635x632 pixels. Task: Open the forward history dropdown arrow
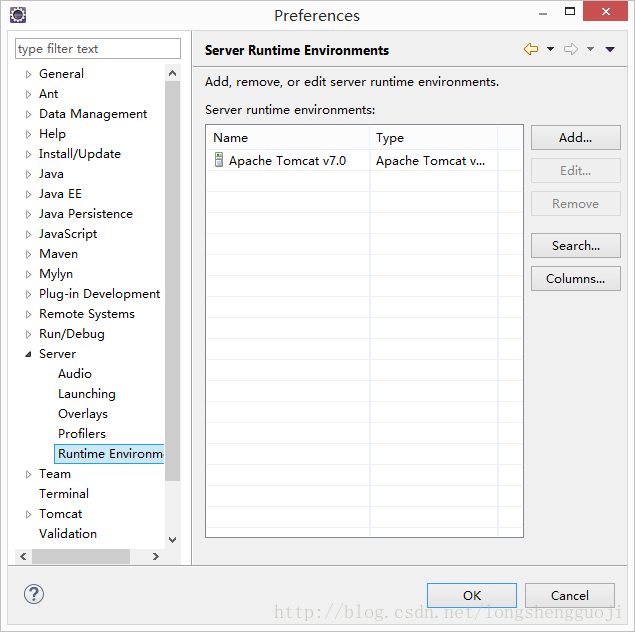590,49
